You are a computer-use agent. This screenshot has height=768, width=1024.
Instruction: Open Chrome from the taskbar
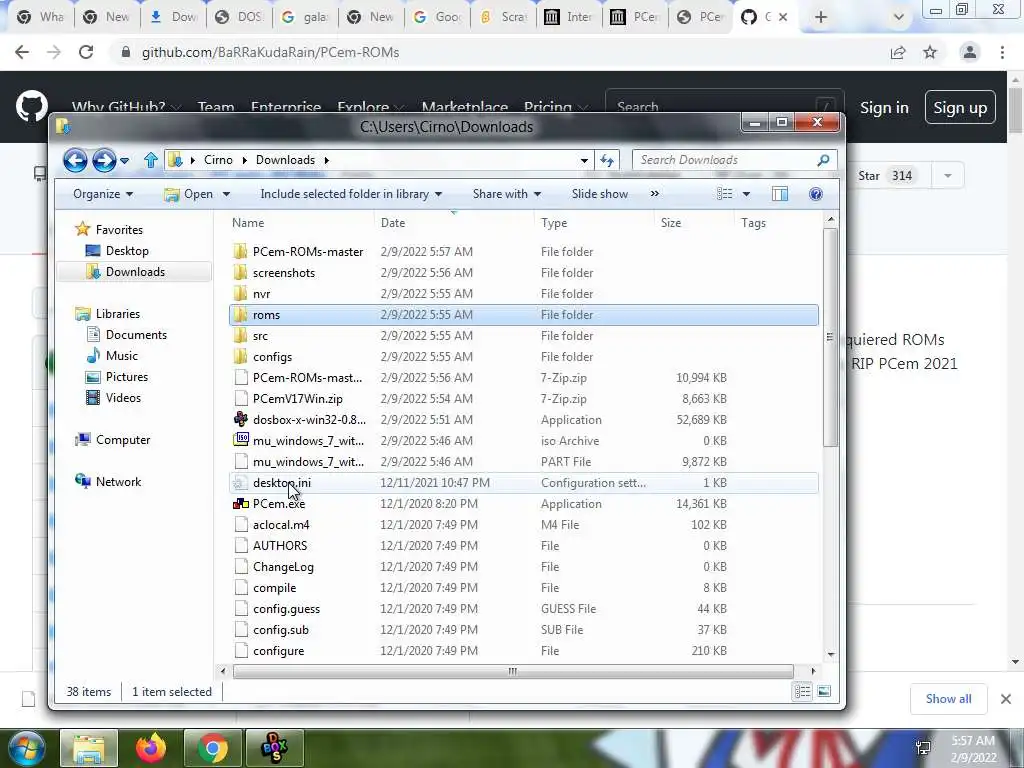coord(212,748)
